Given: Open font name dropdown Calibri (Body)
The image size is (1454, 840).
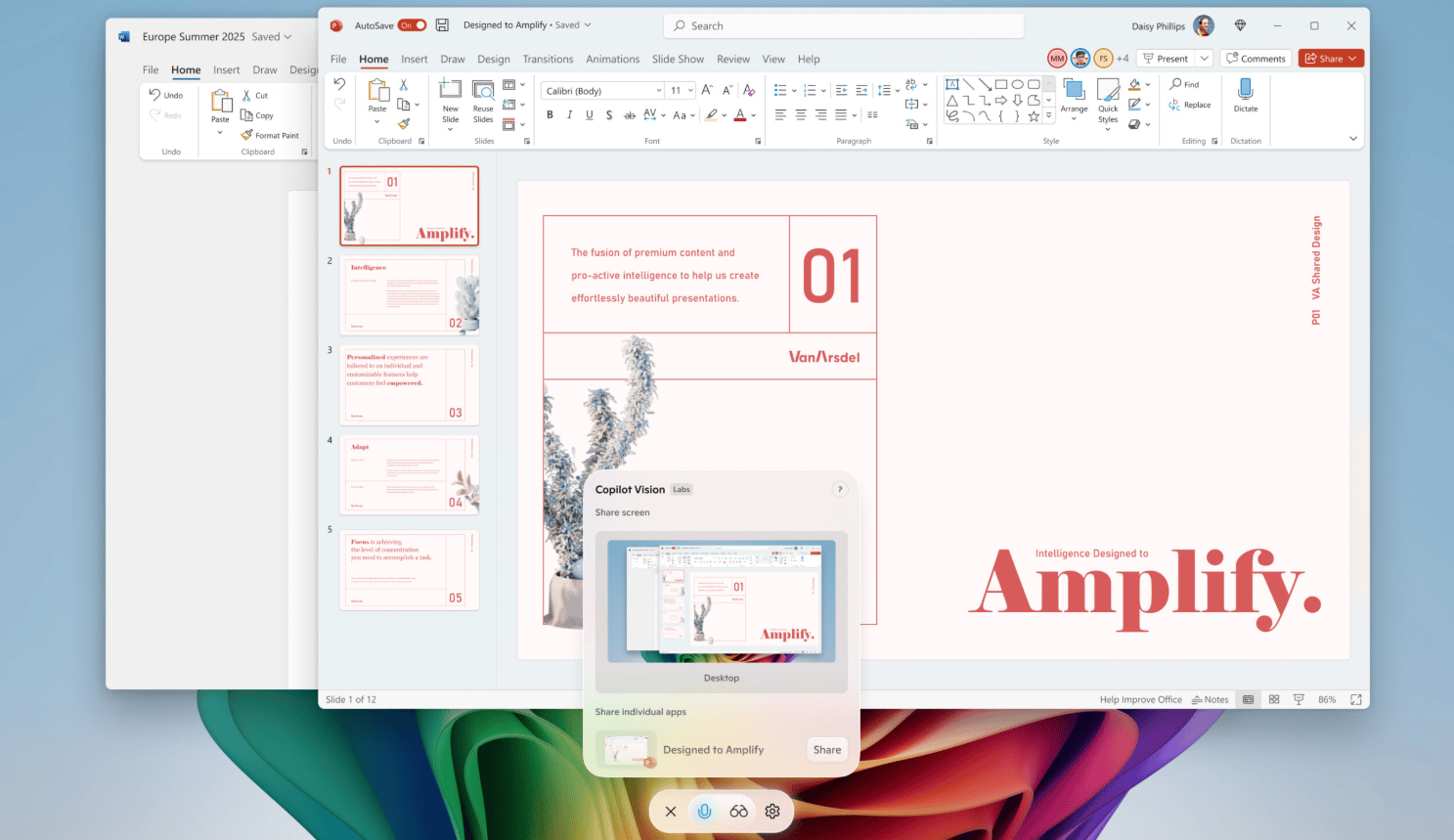Looking at the screenshot, I should click(x=658, y=91).
